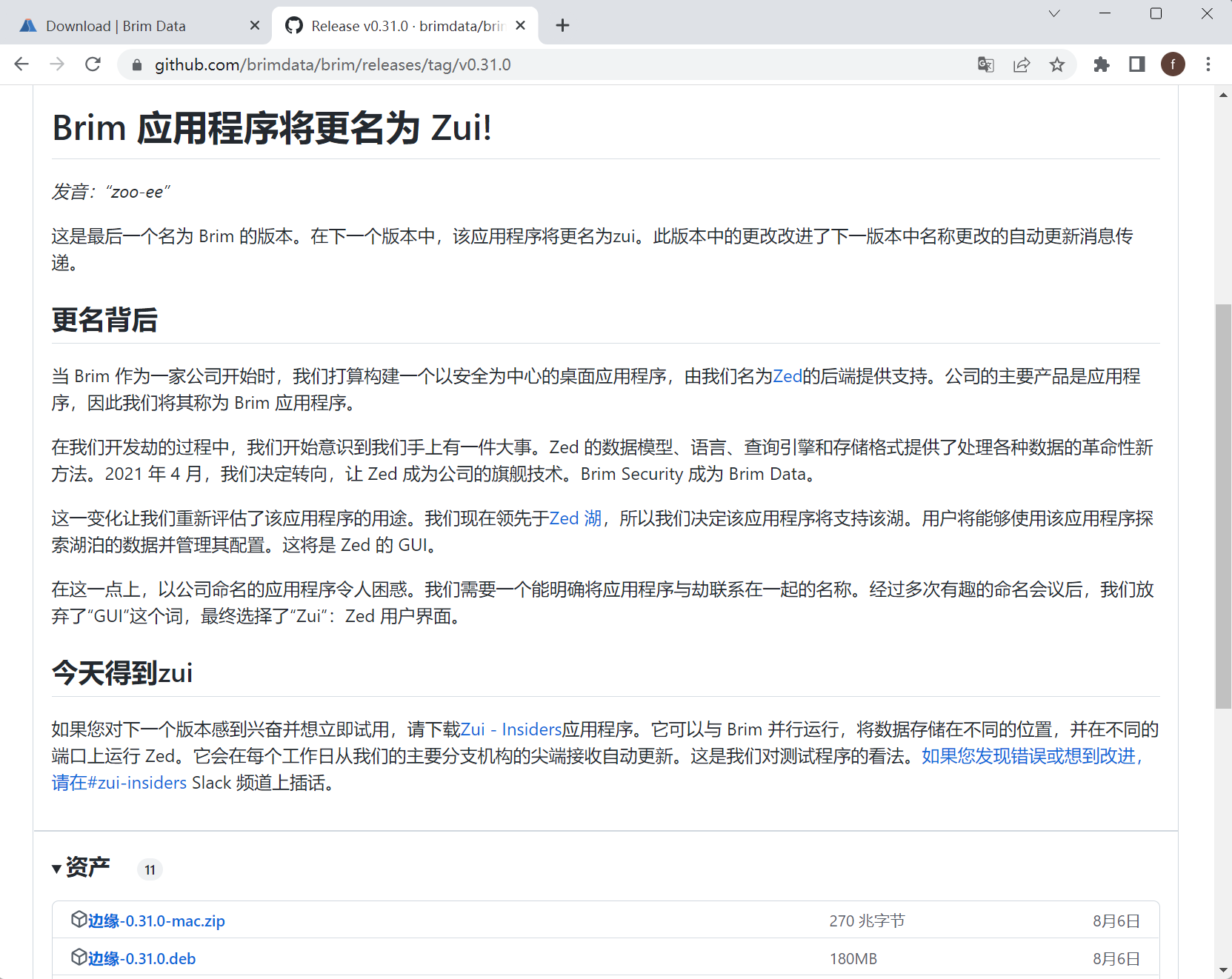This screenshot has height=979, width=1232.
Task: Share this page via share icon
Action: 1022,64
